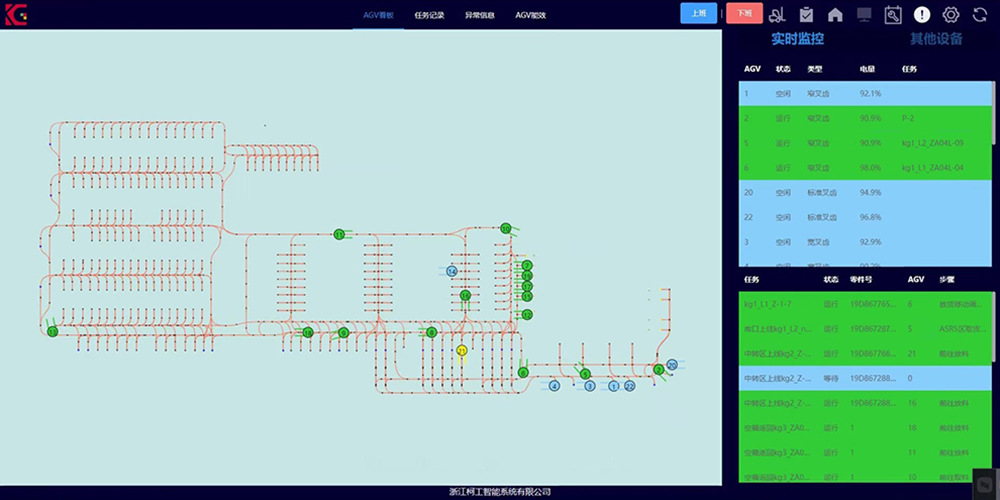Select the 实时监控 panel tab

pyautogui.click(x=797, y=40)
